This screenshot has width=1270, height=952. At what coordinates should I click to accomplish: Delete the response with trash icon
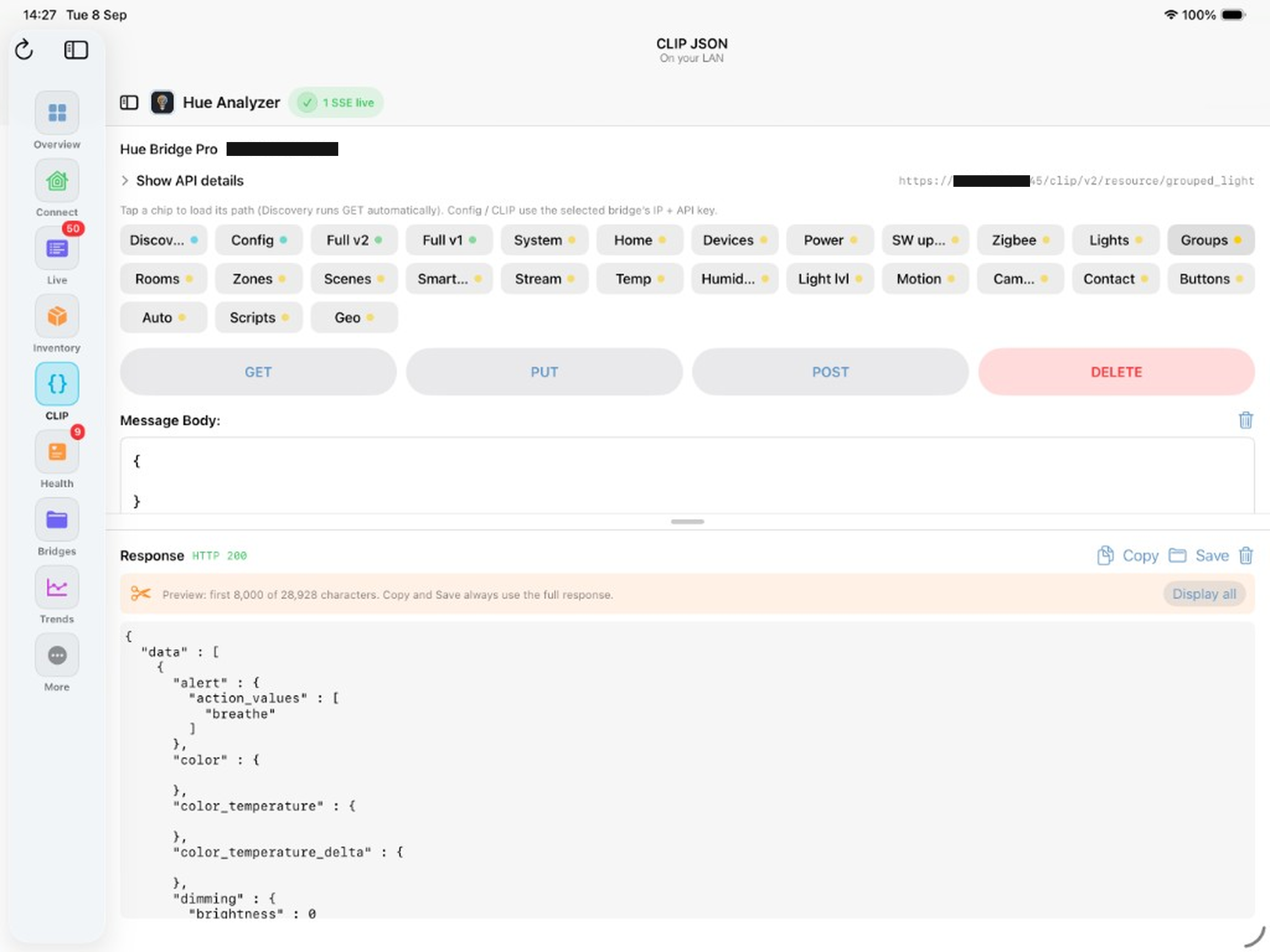click(1246, 555)
